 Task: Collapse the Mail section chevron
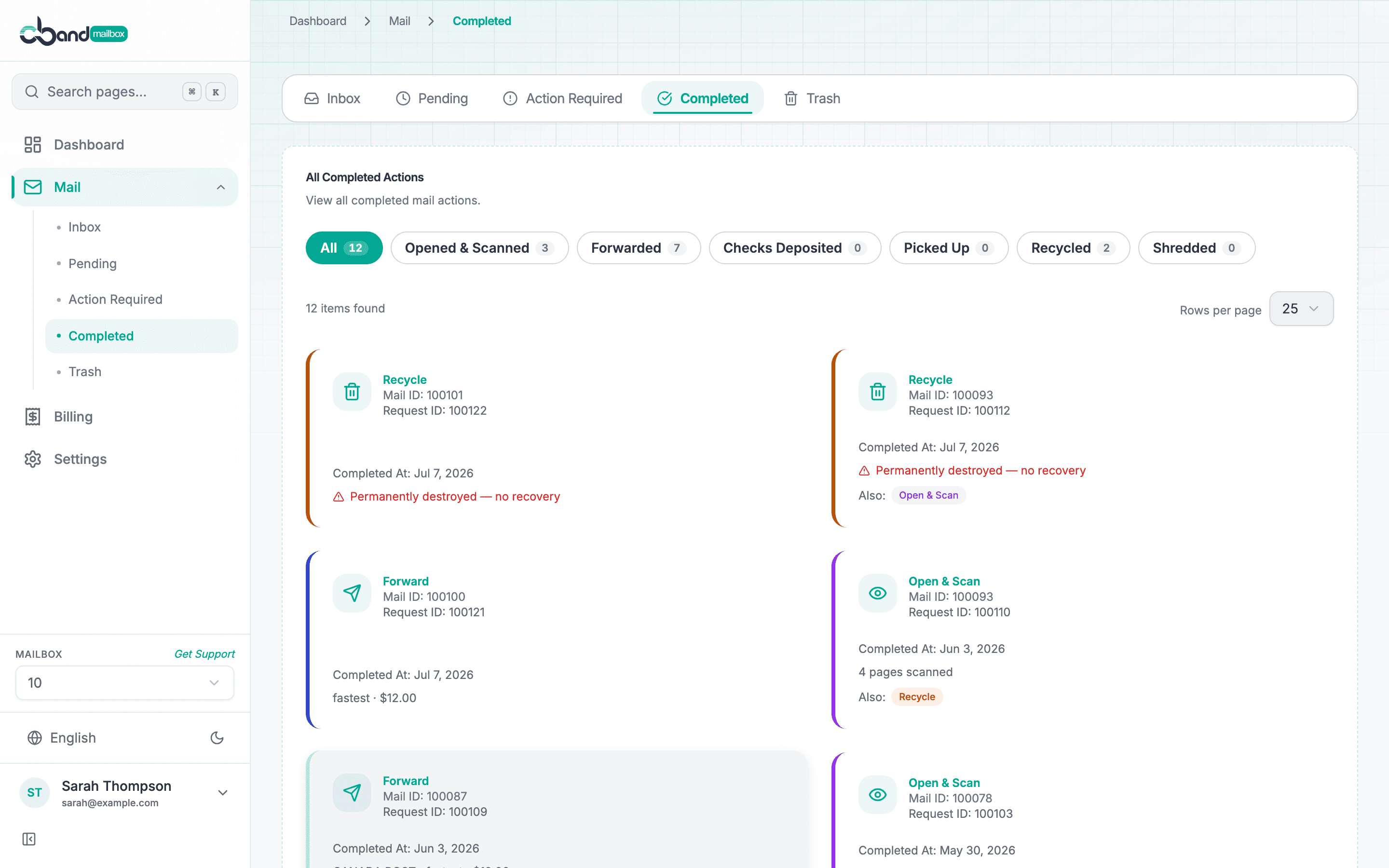click(221, 187)
